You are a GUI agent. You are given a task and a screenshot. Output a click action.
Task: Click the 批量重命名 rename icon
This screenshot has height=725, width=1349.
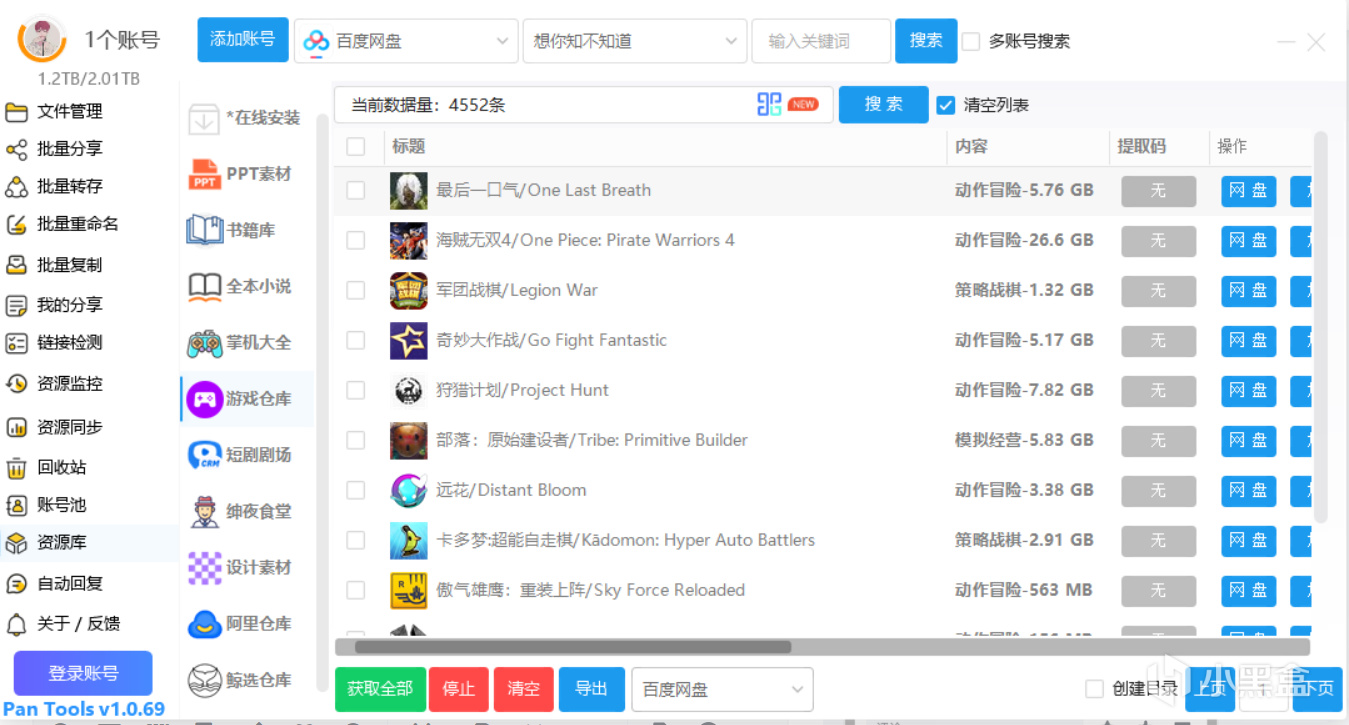click(x=16, y=224)
